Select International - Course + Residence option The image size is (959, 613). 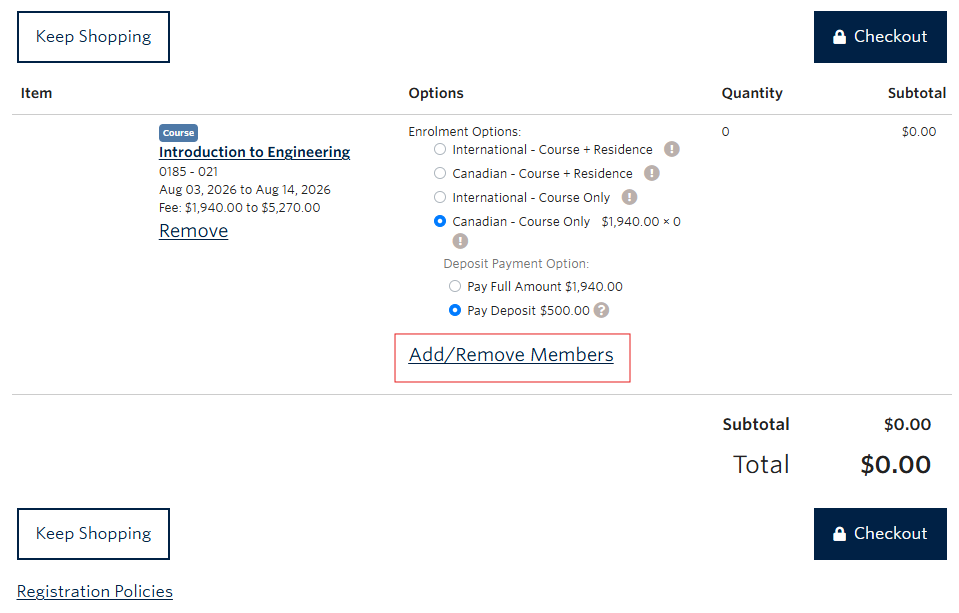pyautogui.click(x=439, y=149)
